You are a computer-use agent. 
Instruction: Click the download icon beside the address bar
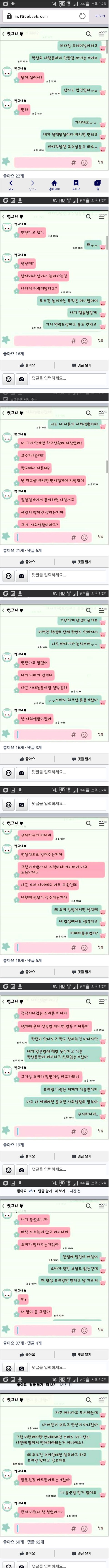pos(12,4)
